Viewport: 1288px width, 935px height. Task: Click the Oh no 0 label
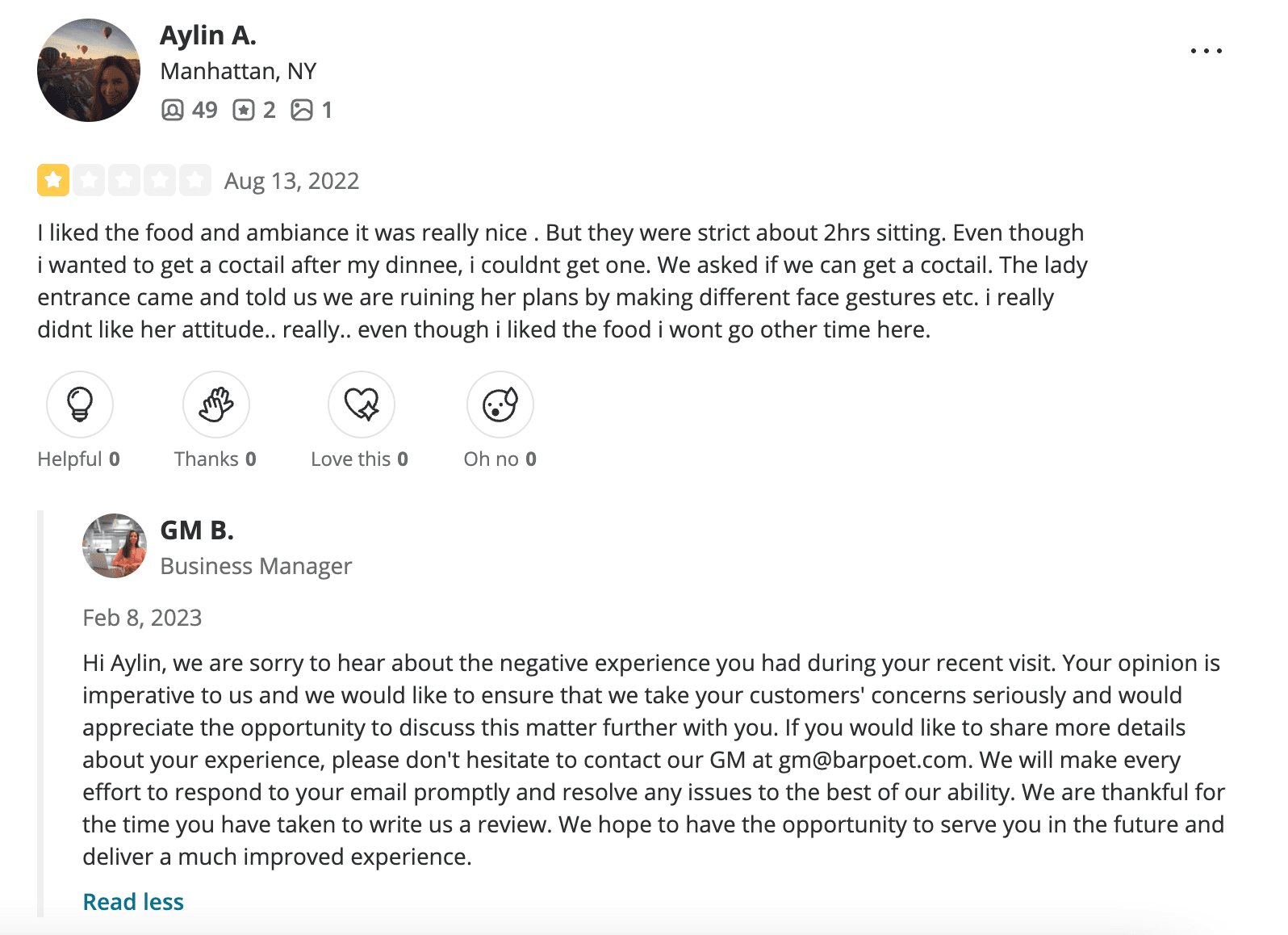[x=500, y=459]
